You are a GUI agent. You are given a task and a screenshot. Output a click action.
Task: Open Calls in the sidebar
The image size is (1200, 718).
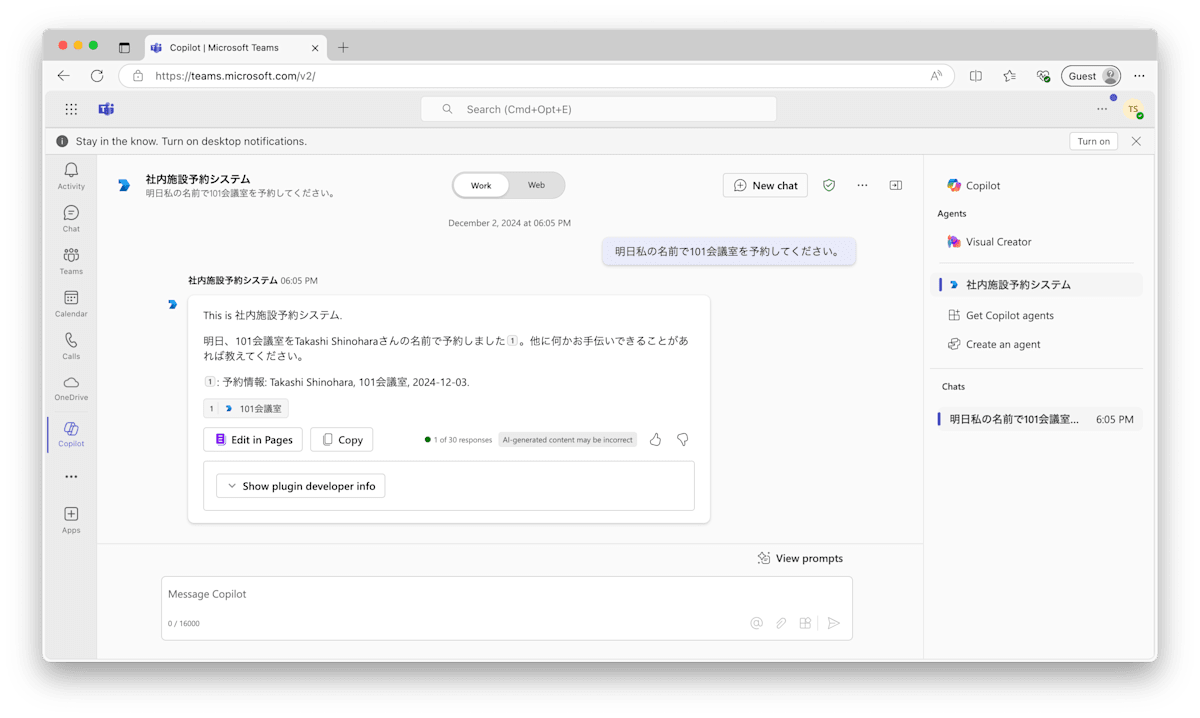pyautogui.click(x=71, y=346)
